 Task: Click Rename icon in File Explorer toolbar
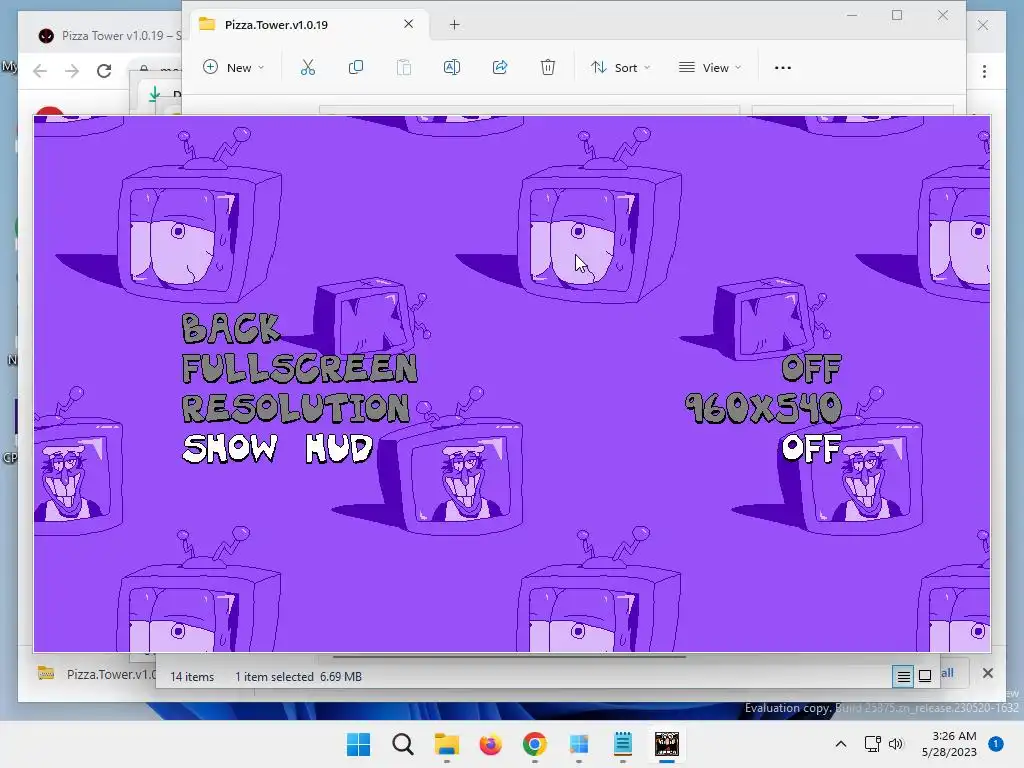452,67
